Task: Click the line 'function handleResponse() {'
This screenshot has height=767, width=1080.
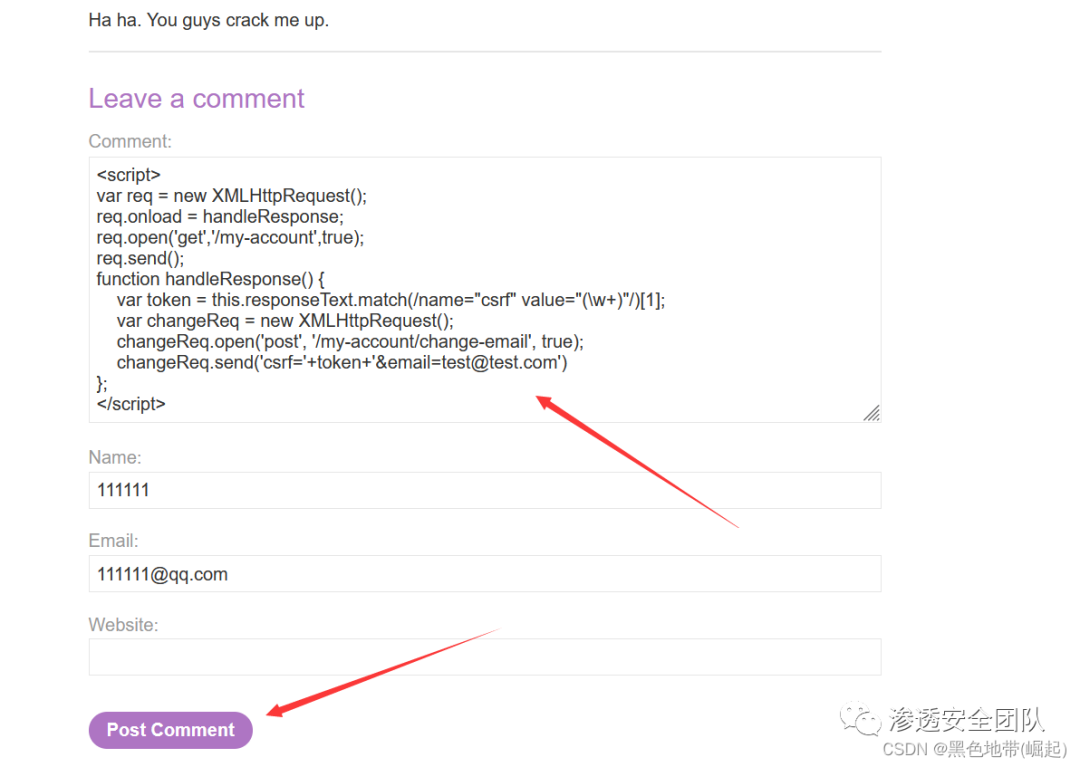Action: (210, 279)
